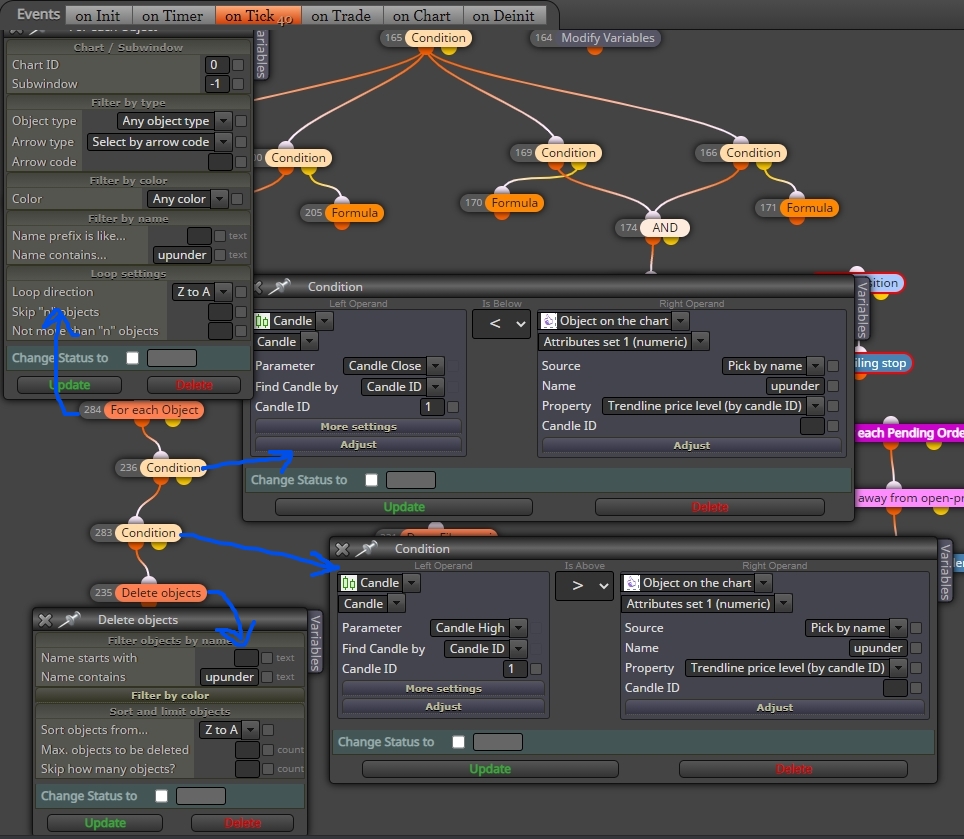Click the pin icon beside upper Condition title
The height and width of the screenshot is (839, 964).
(280, 286)
